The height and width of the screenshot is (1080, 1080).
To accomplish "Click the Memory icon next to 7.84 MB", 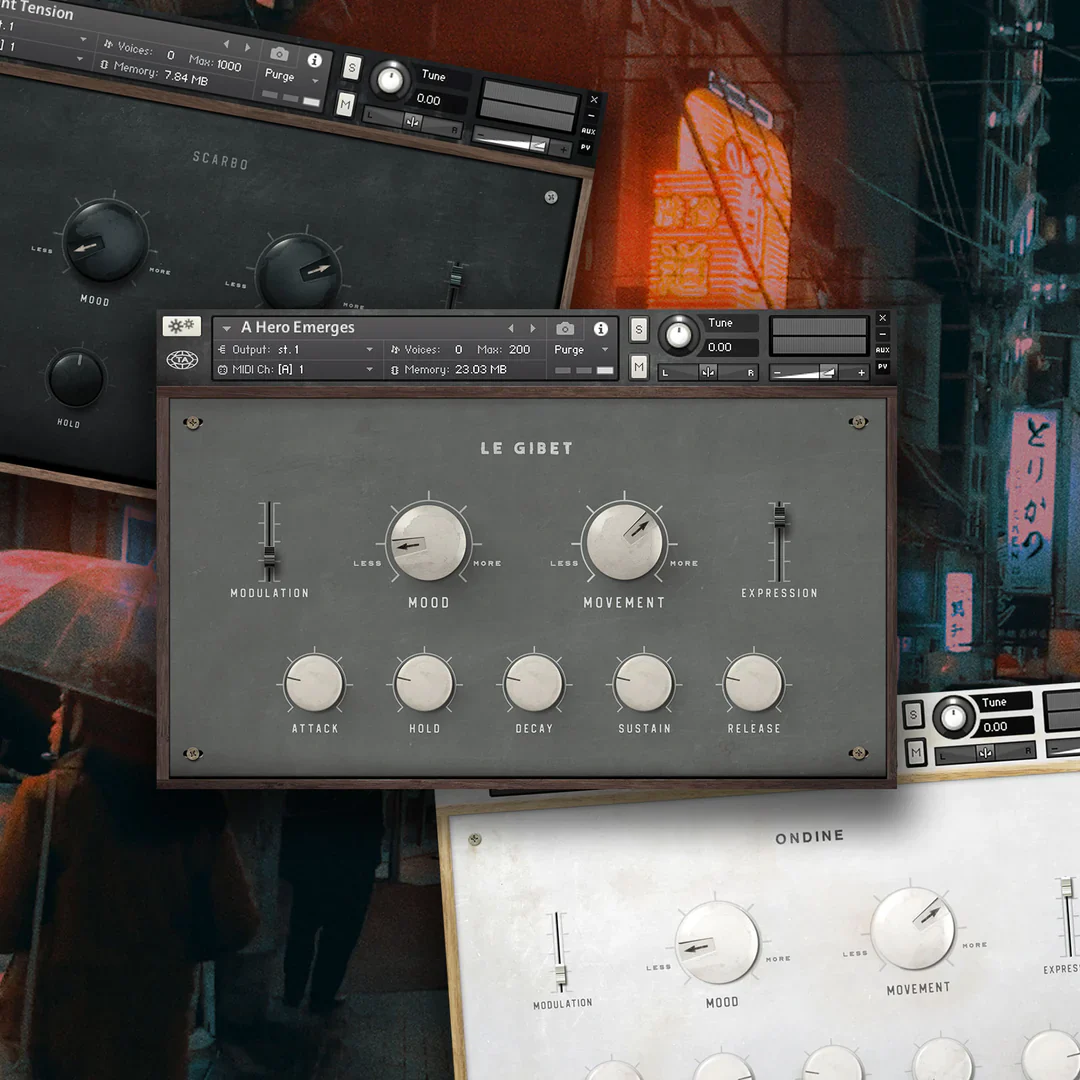I will 104,65.
